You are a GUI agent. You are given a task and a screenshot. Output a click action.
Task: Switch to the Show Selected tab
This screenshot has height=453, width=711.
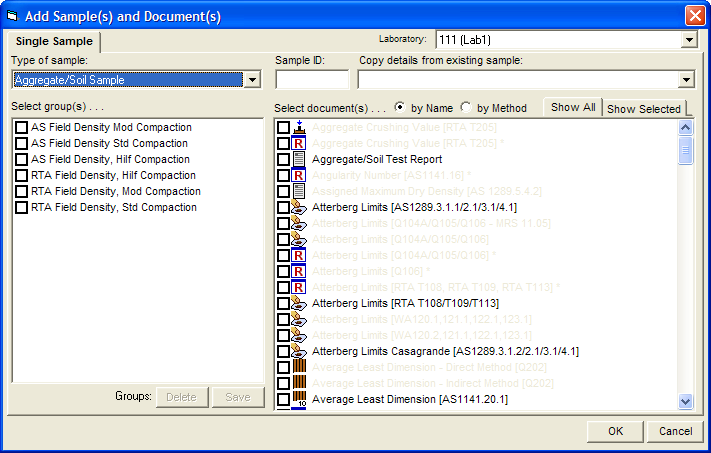[x=643, y=109]
